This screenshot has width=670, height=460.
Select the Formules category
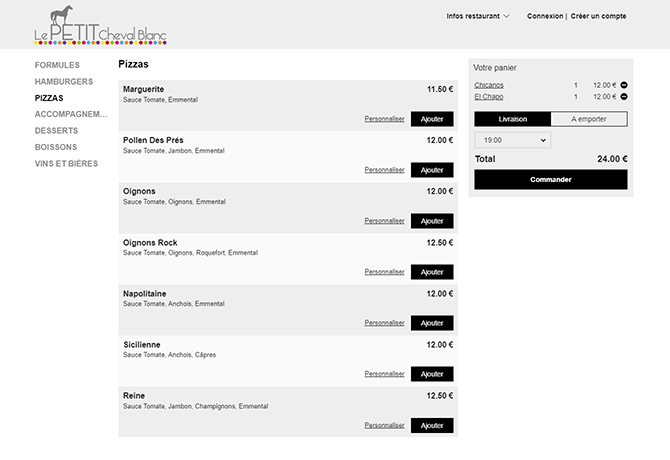(57, 65)
